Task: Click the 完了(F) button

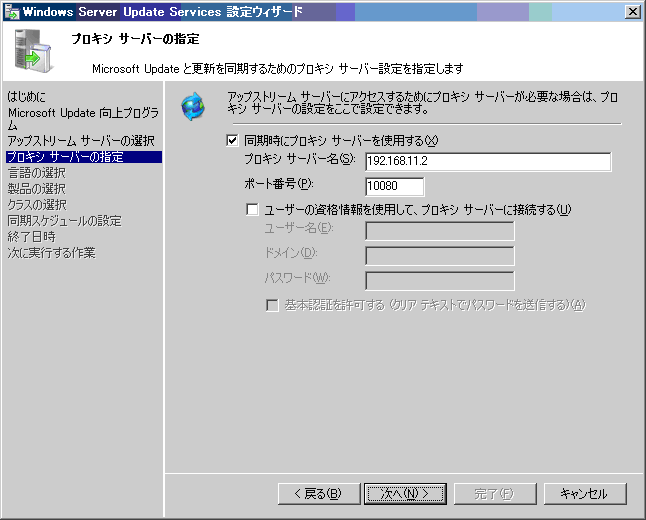Action: coord(495,494)
